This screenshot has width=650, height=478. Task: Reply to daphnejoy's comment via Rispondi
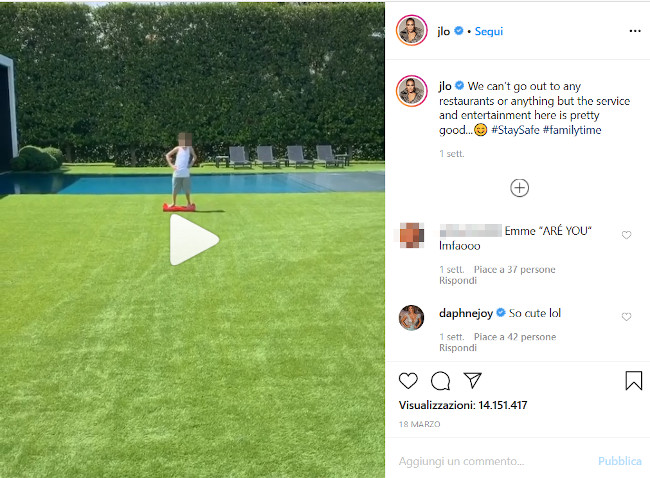[458, 348]
